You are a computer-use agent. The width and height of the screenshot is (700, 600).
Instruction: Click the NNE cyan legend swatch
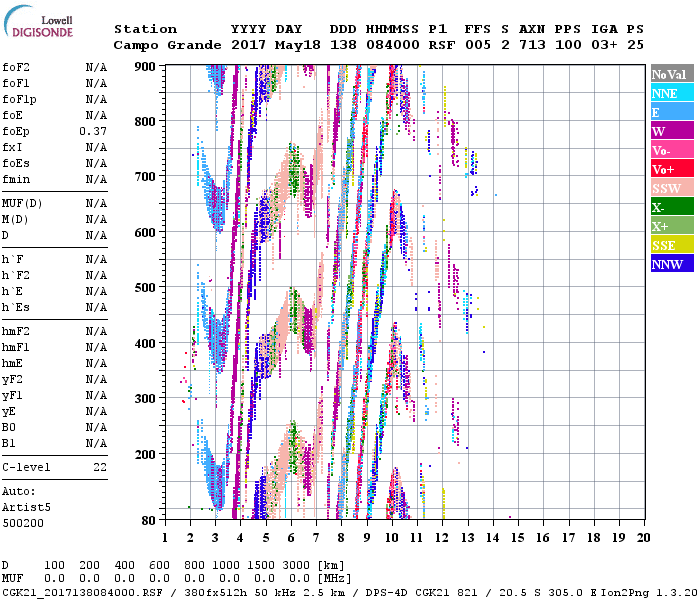672,93
